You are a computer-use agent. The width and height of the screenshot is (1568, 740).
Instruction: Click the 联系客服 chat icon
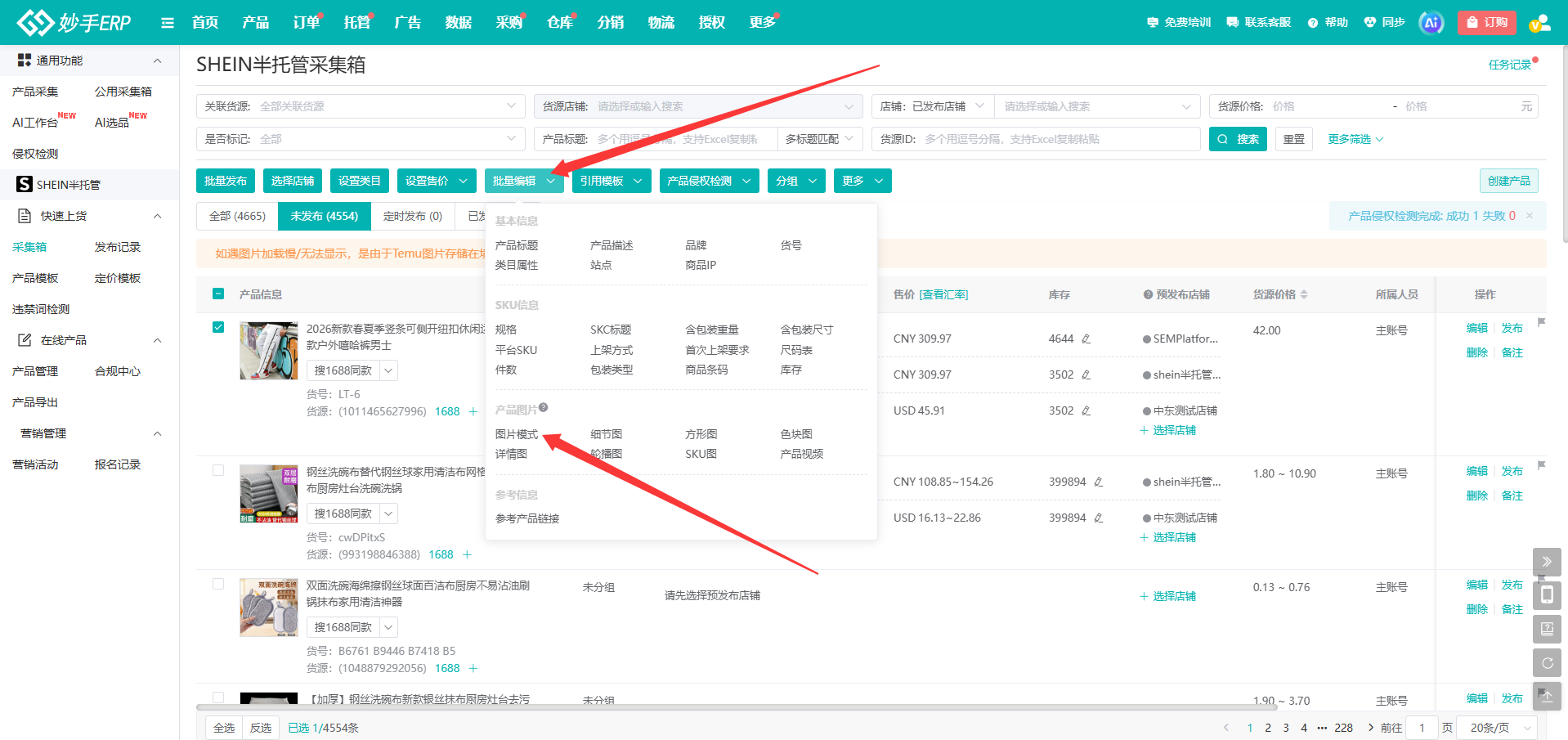coord(1233,22)
